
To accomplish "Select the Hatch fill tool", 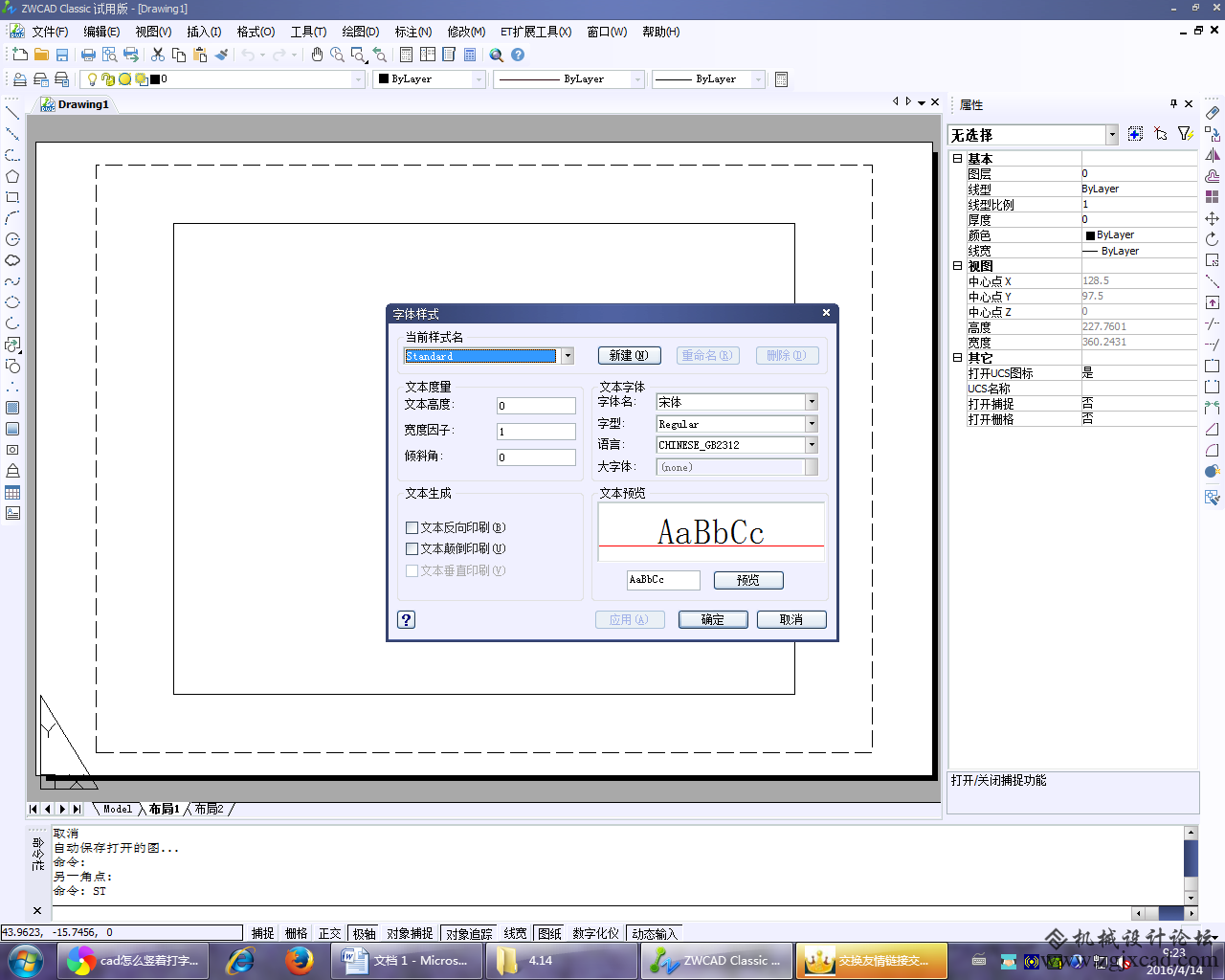I will [12, 408].
